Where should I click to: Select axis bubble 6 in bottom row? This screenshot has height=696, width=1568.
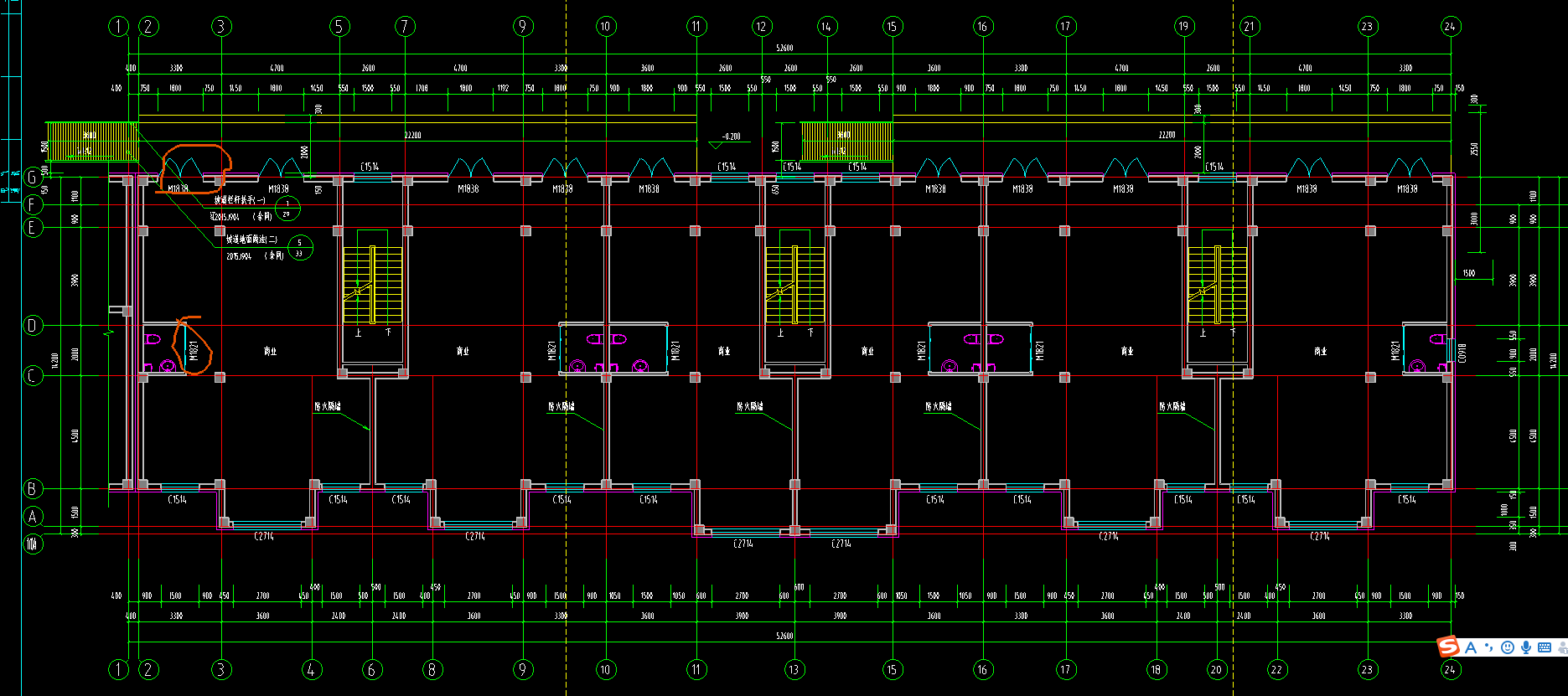pos(372,669)
